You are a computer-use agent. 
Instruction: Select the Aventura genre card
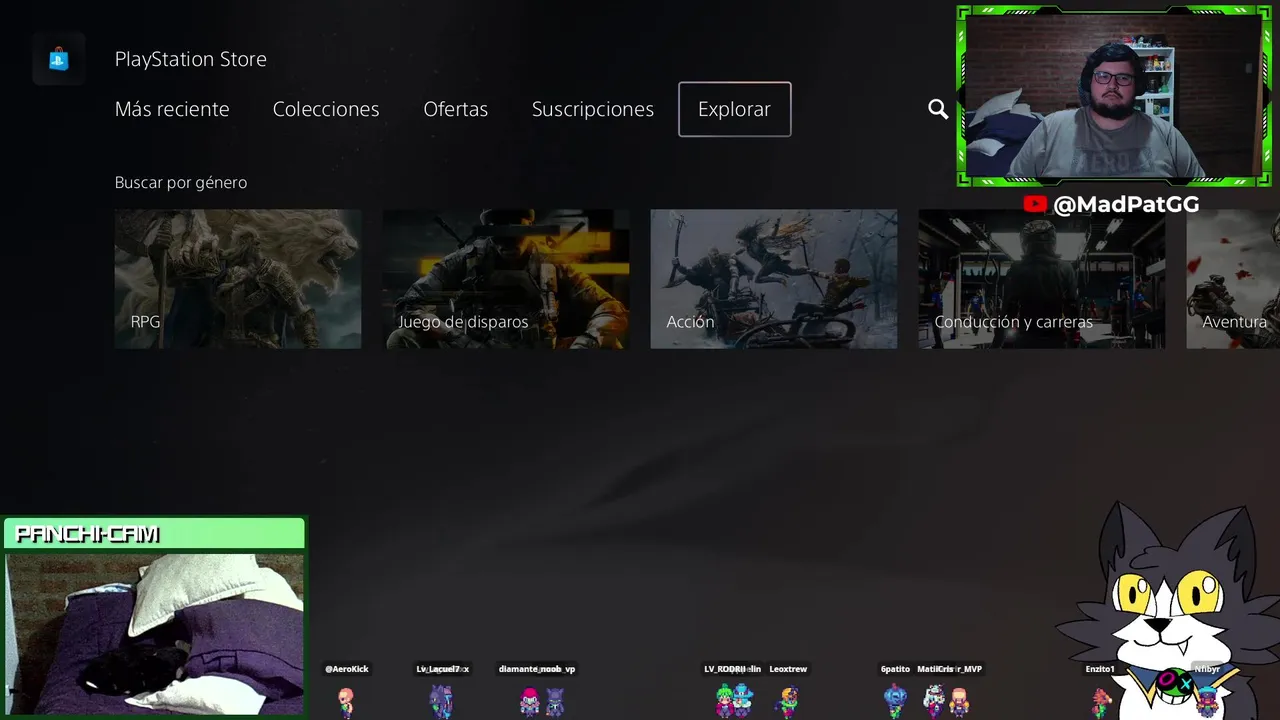[x=1233, y=279]
